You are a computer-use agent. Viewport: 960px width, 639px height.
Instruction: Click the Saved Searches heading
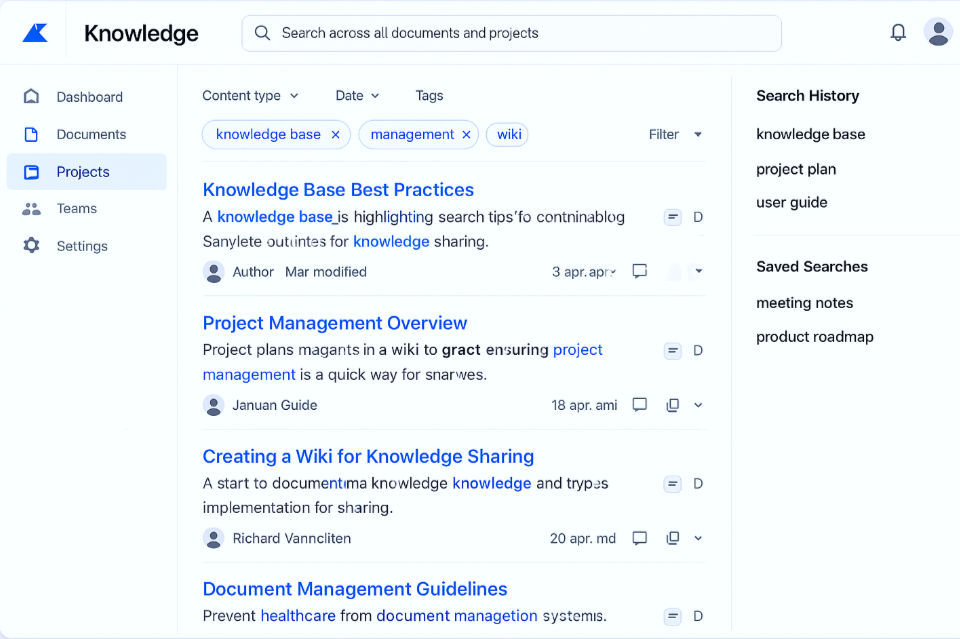point(812,266)
